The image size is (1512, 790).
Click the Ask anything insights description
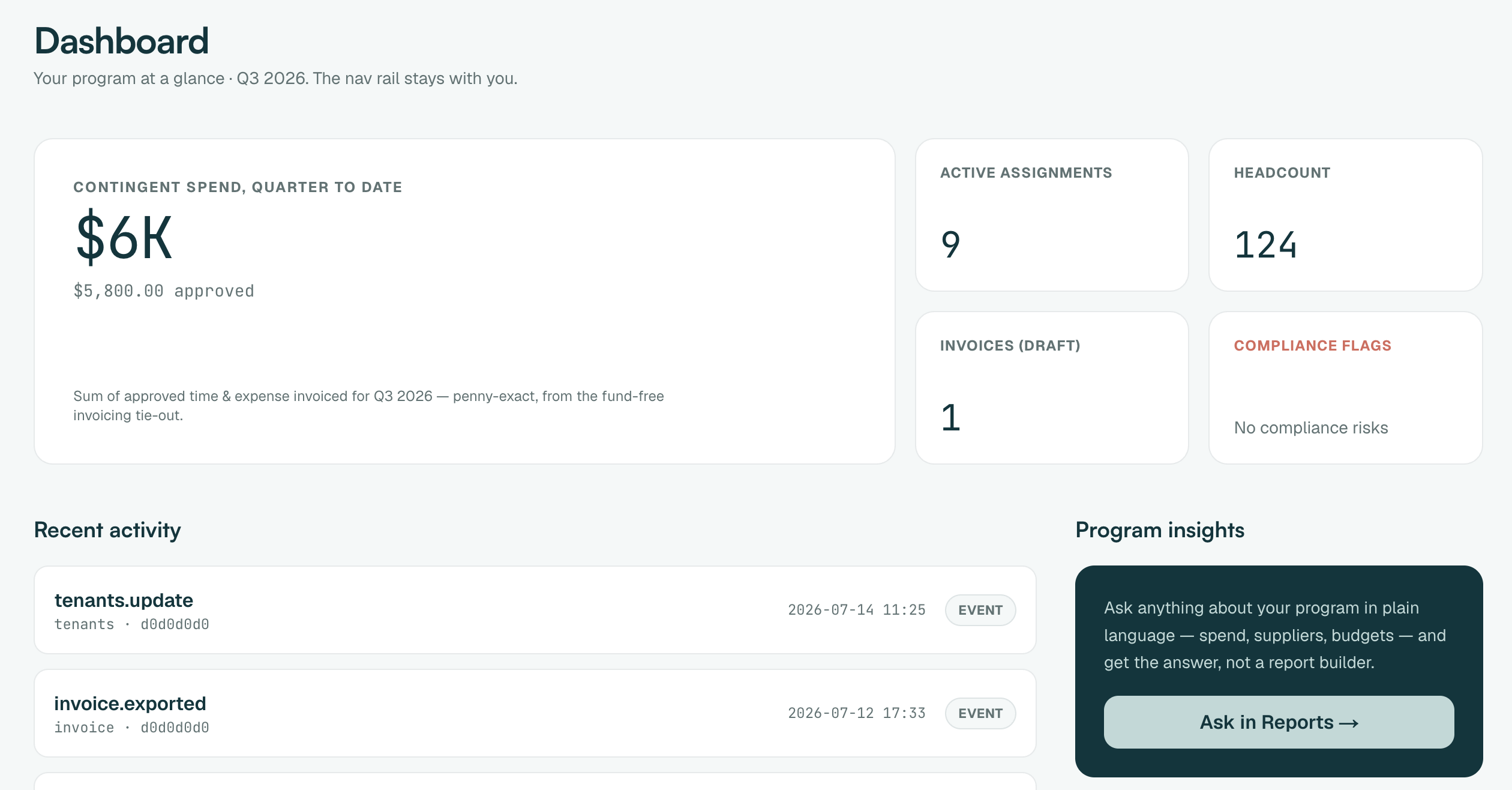tap(1275, 635)
